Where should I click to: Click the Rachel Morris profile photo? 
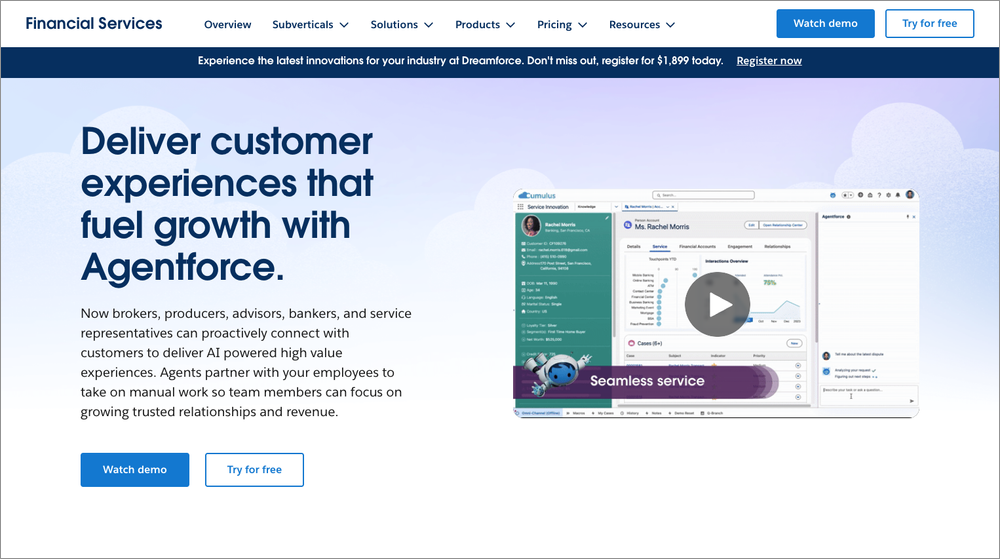point(531,226)
